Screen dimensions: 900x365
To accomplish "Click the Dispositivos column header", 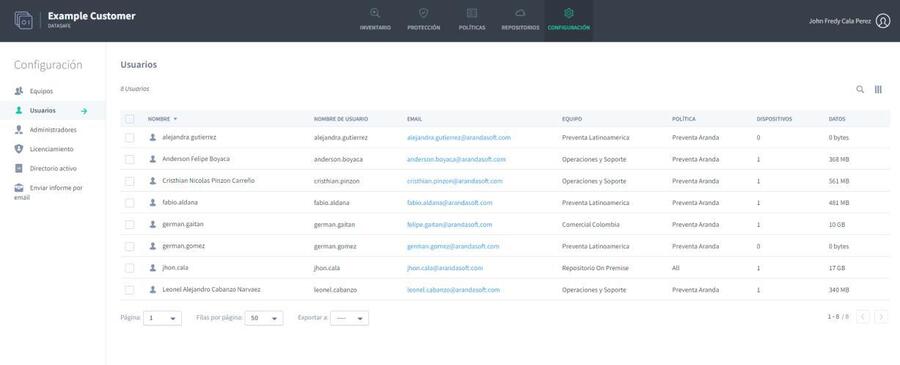I will [x=774, y=119].
